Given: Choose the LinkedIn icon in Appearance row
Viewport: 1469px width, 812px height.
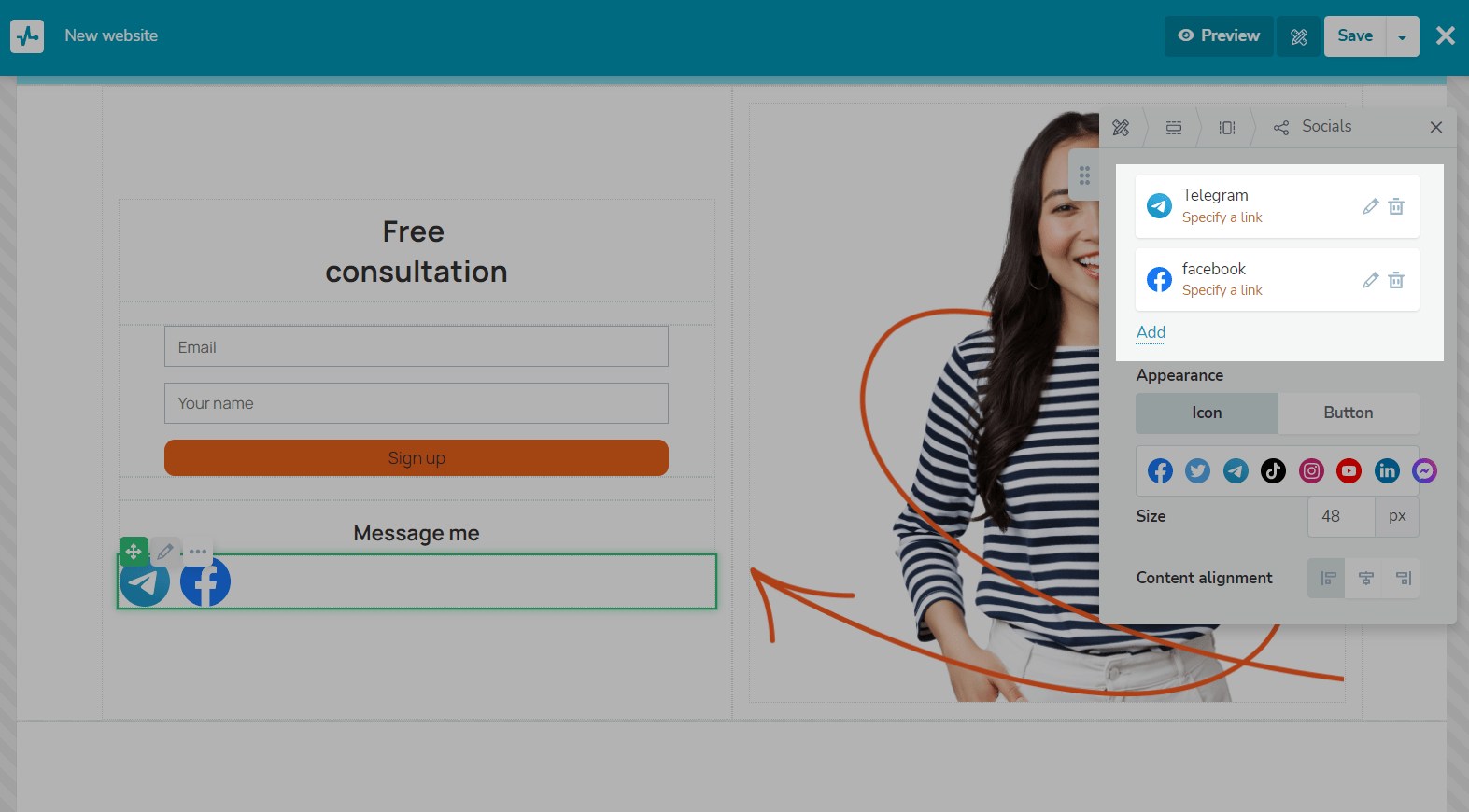Looking at the screenshot, I should pyautogui.click(x=1387, y=471).
